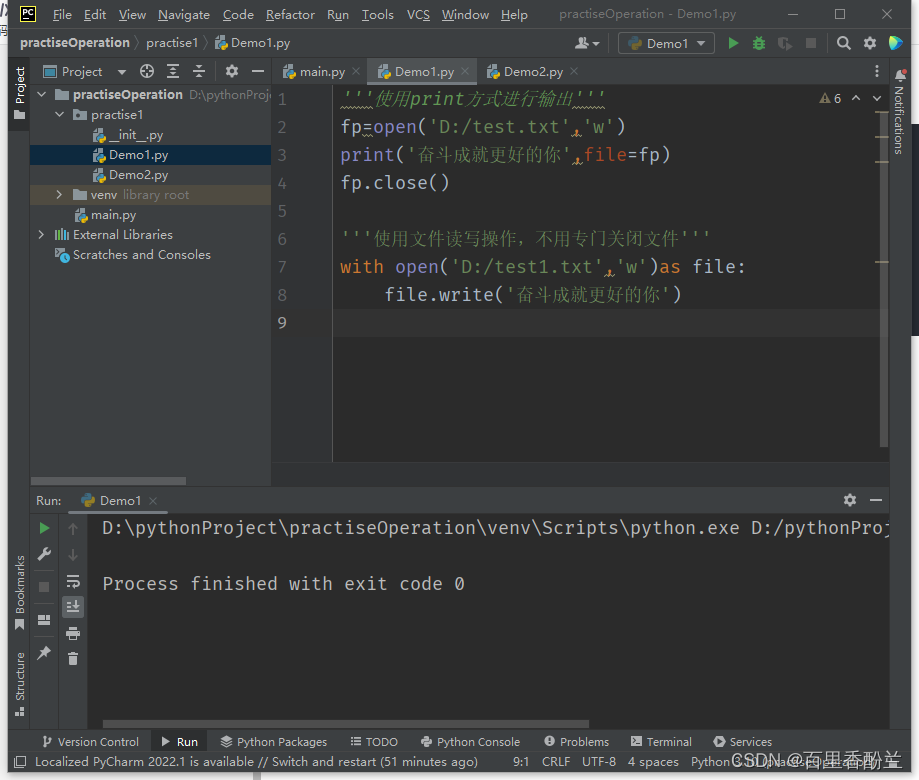
Task: Open Project panel options gear
Action: pos(232,71)
